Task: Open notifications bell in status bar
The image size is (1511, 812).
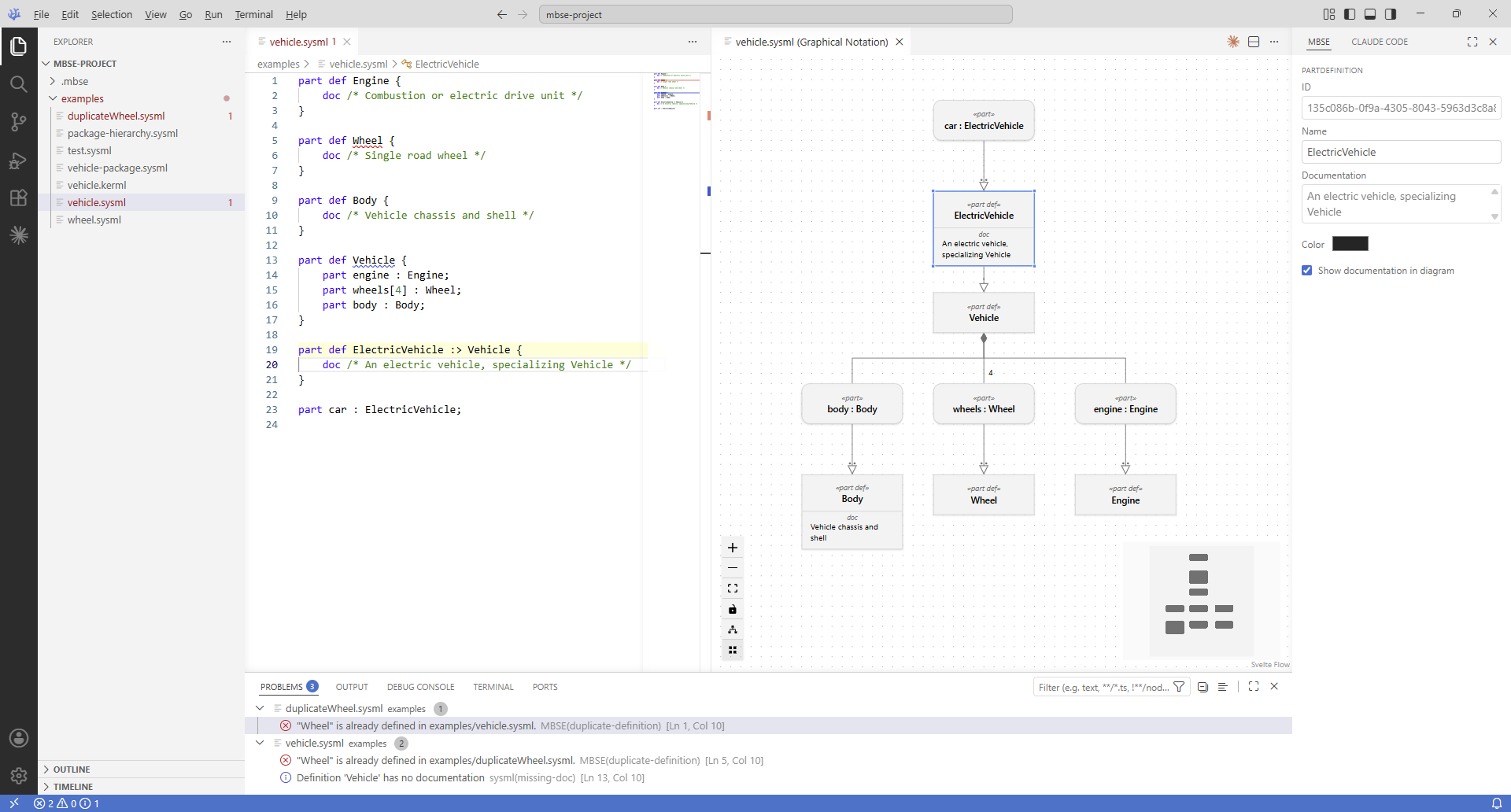Action: (1497, 803)
